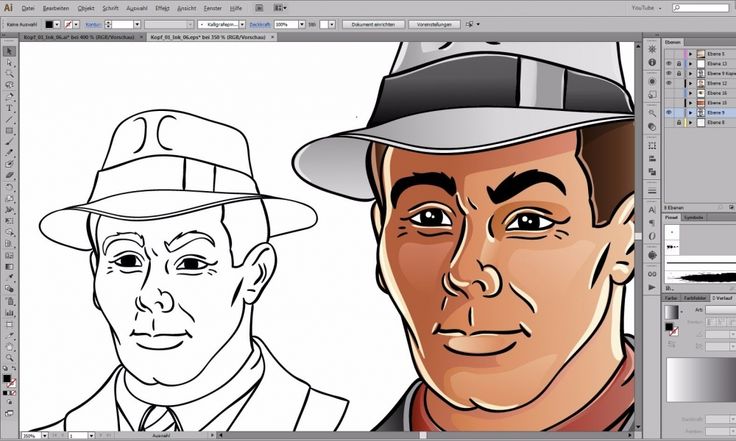Select the Line Segment tool
This screenshot has height=441, width=736.
coord(9,119)
